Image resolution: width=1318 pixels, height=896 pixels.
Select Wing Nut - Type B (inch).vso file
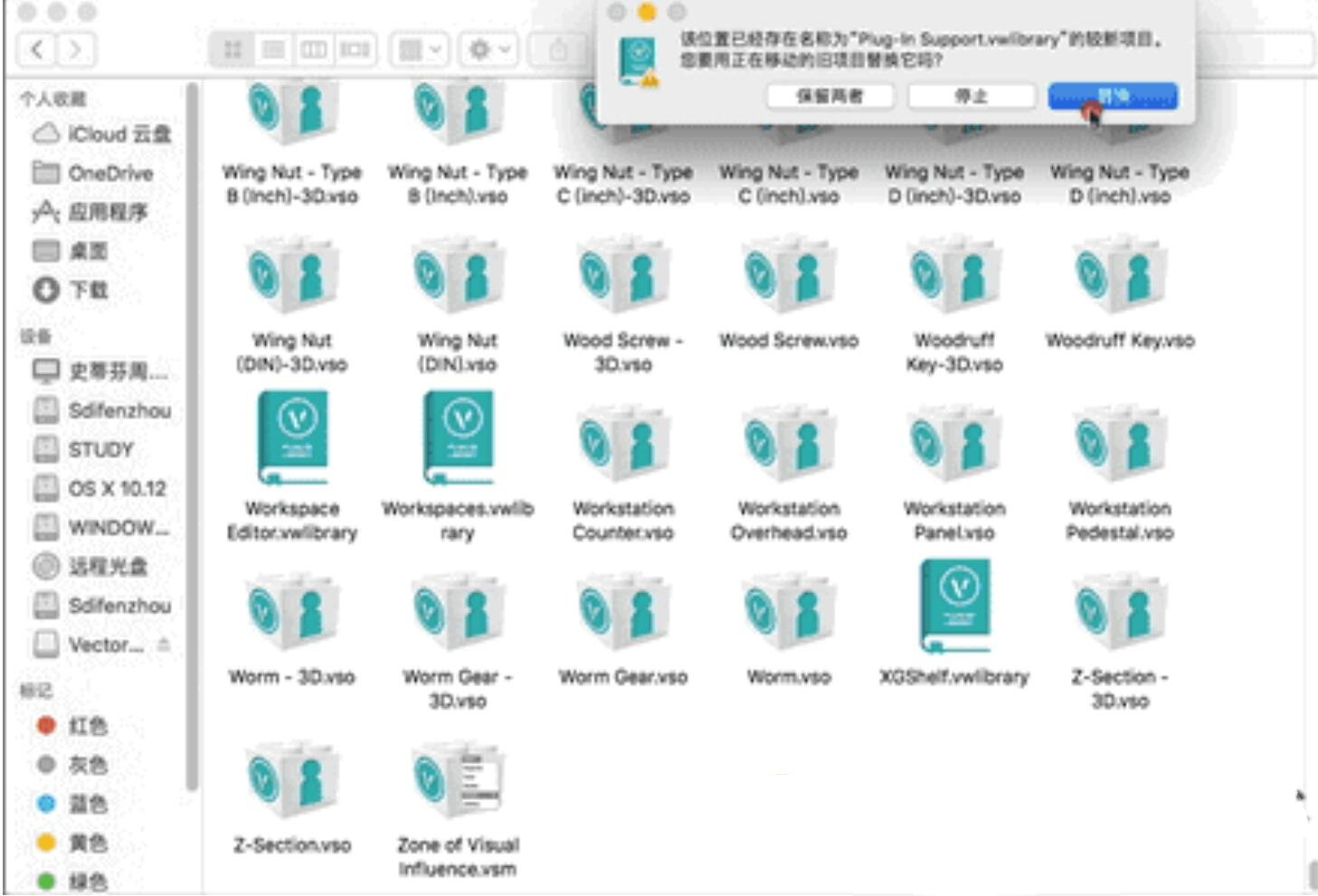pyautogui.click(x=458, y=145)
